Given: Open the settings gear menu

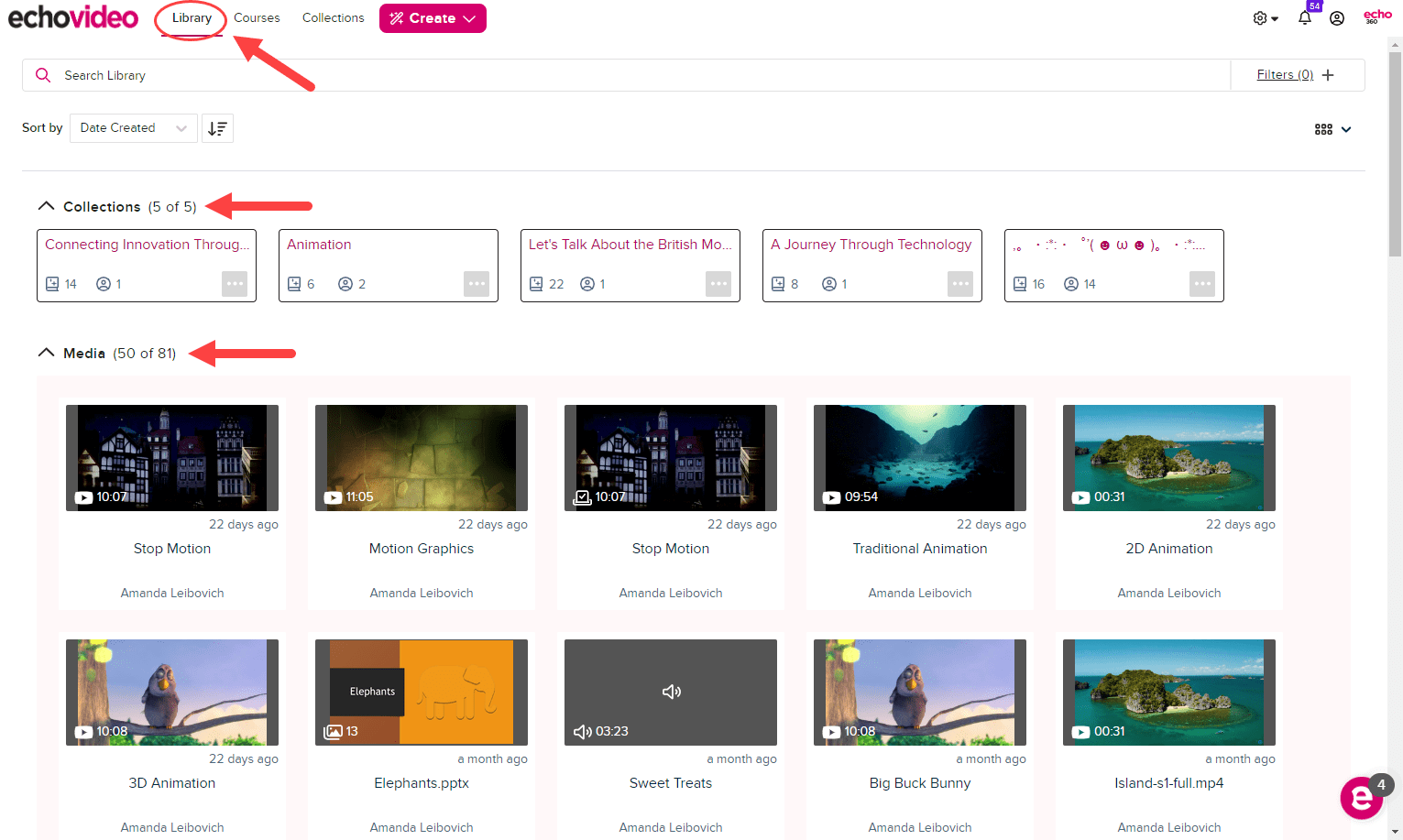Looking at the screenshot, I should coord(1266,18).
